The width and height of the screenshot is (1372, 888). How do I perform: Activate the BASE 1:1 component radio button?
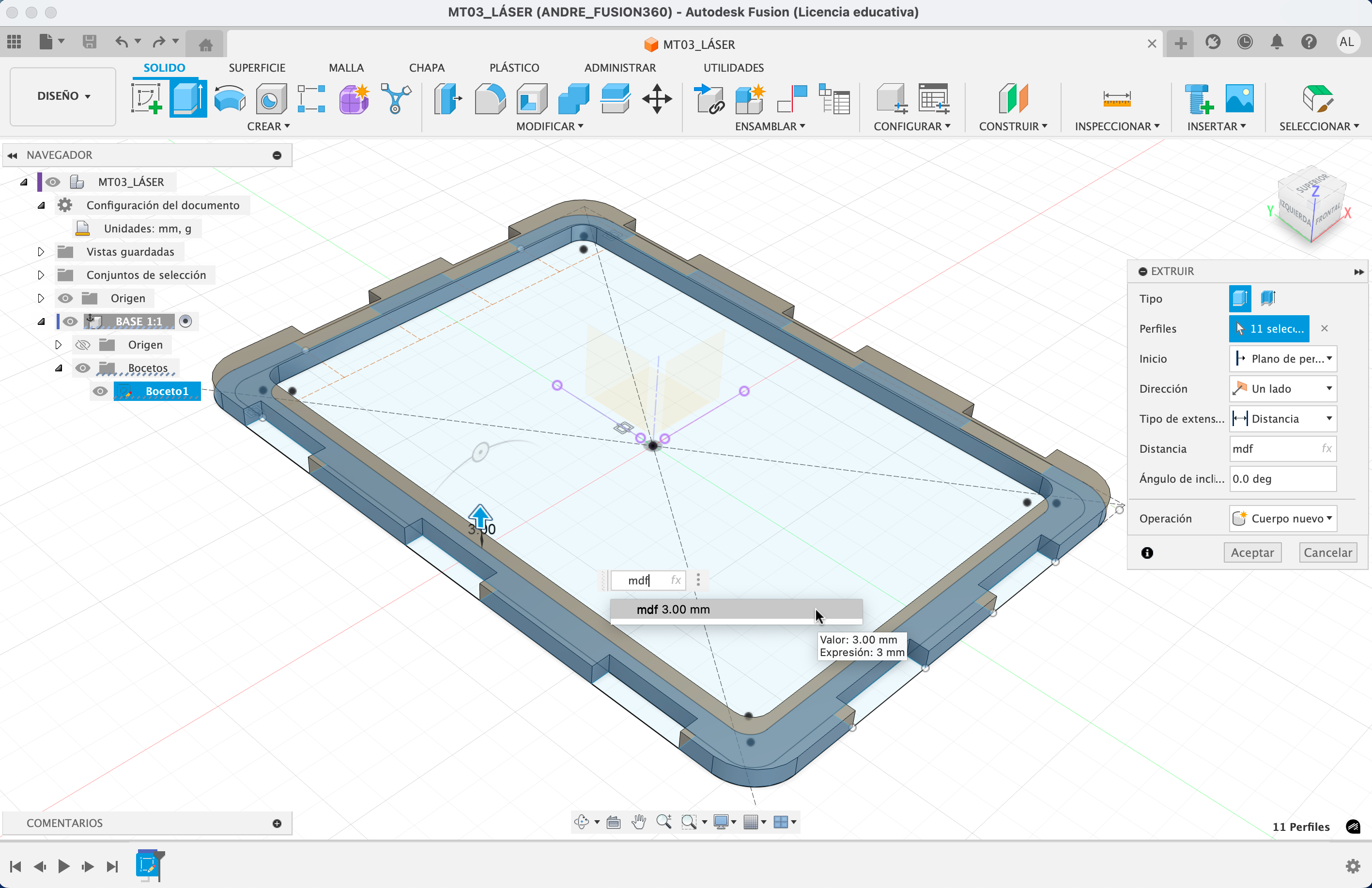[185, 322]
